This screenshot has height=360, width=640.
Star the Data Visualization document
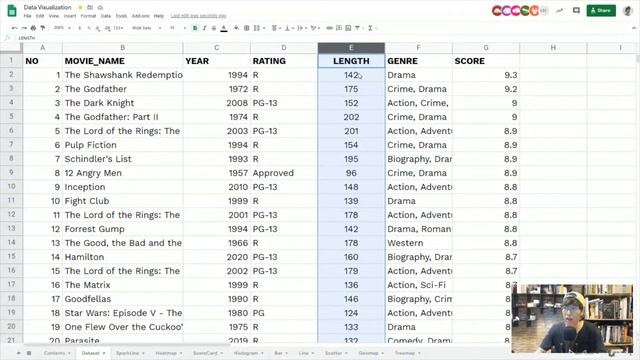pos(80,7)
